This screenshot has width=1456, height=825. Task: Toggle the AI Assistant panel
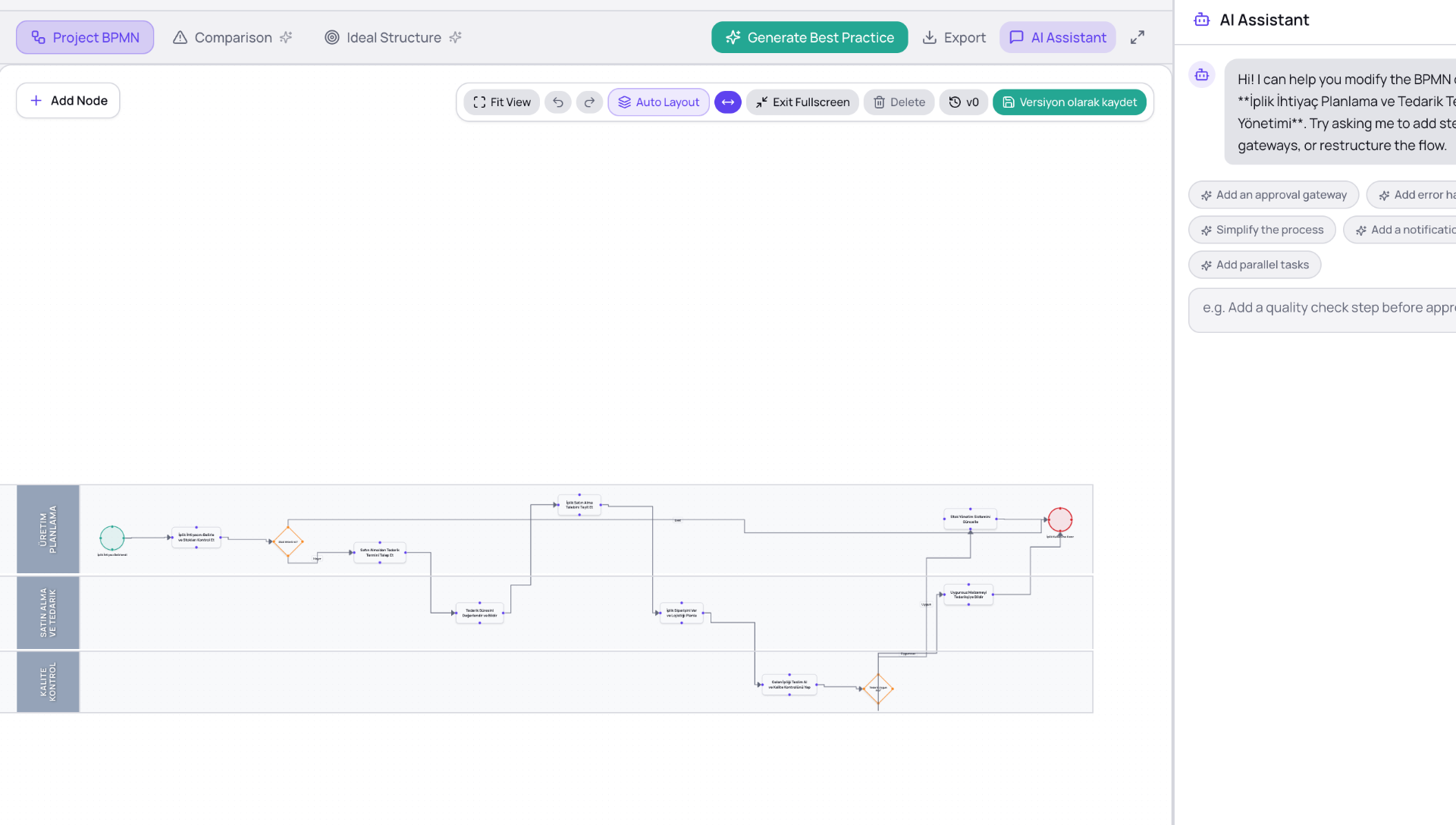click(x=1058, y=37)
